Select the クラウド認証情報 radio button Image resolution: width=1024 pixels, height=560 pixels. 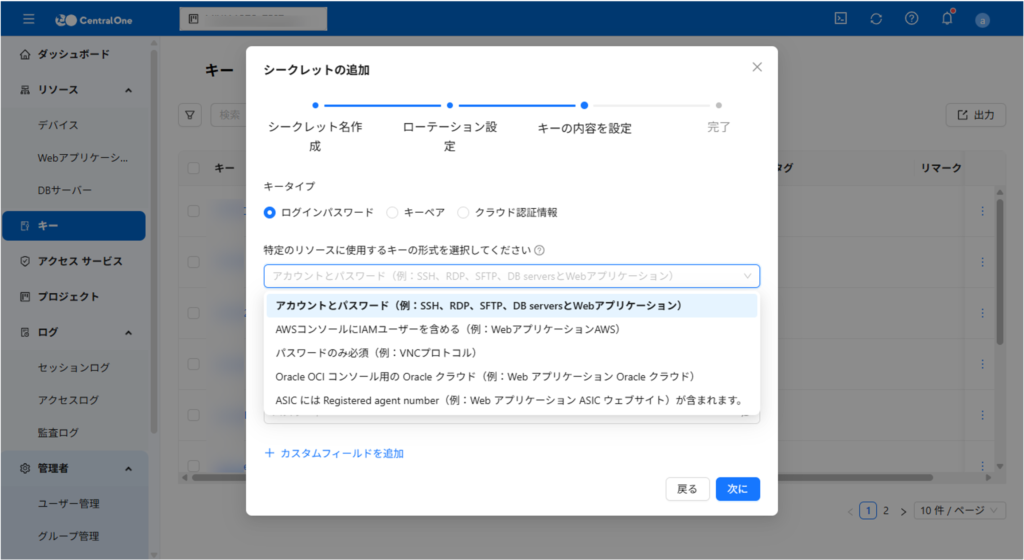[x=463, y=212]
